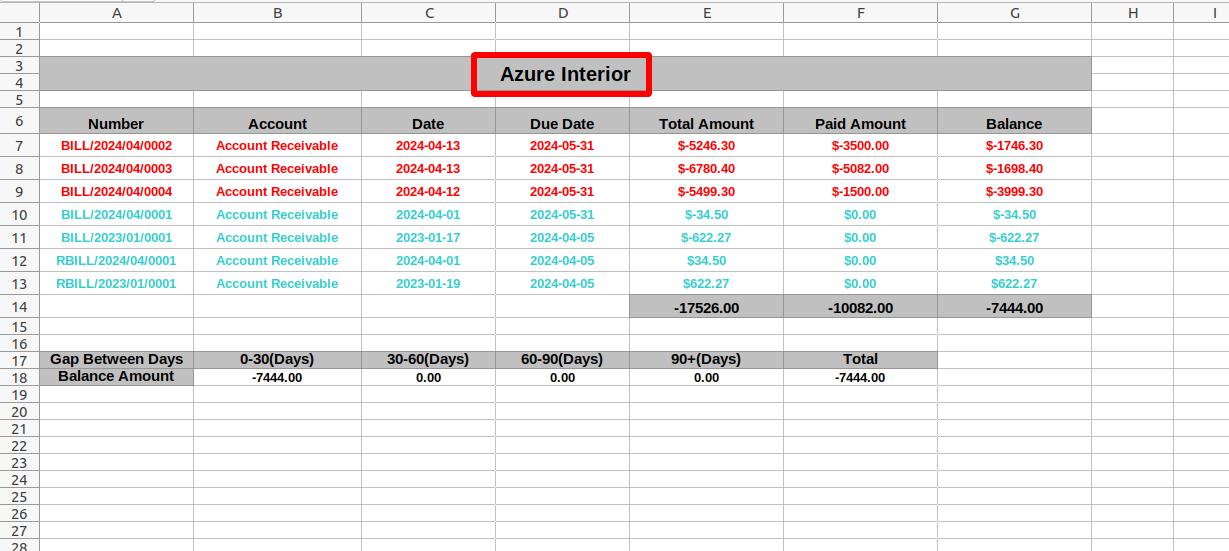Select balance $-3999.30
This screenshot has height=551, width=1229.
point(1014,192)
